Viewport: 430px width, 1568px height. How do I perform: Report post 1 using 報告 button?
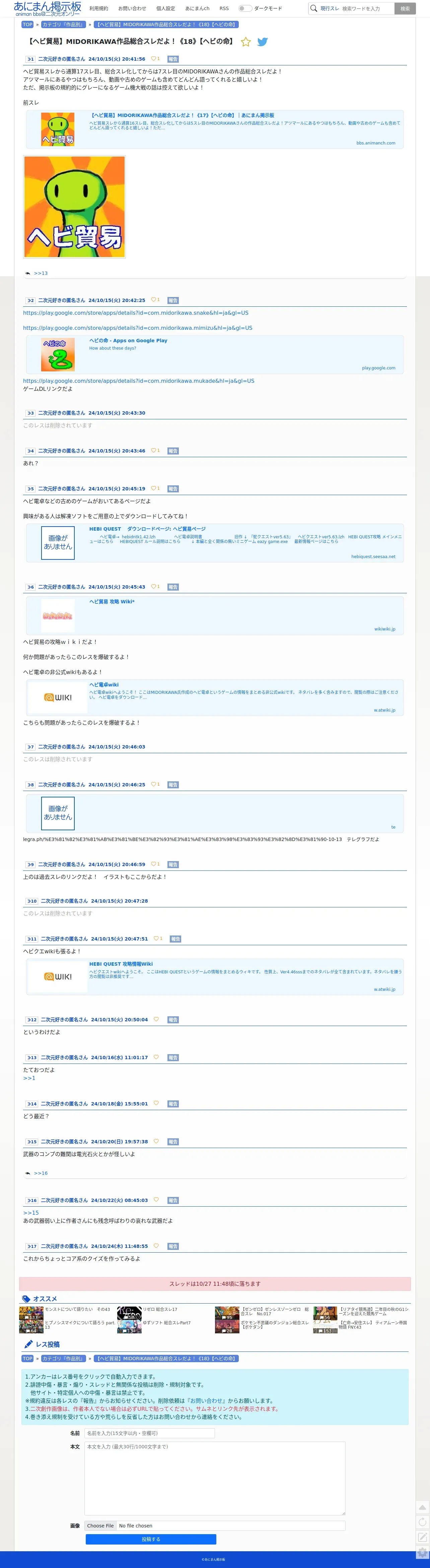click(x=173, y=59)
